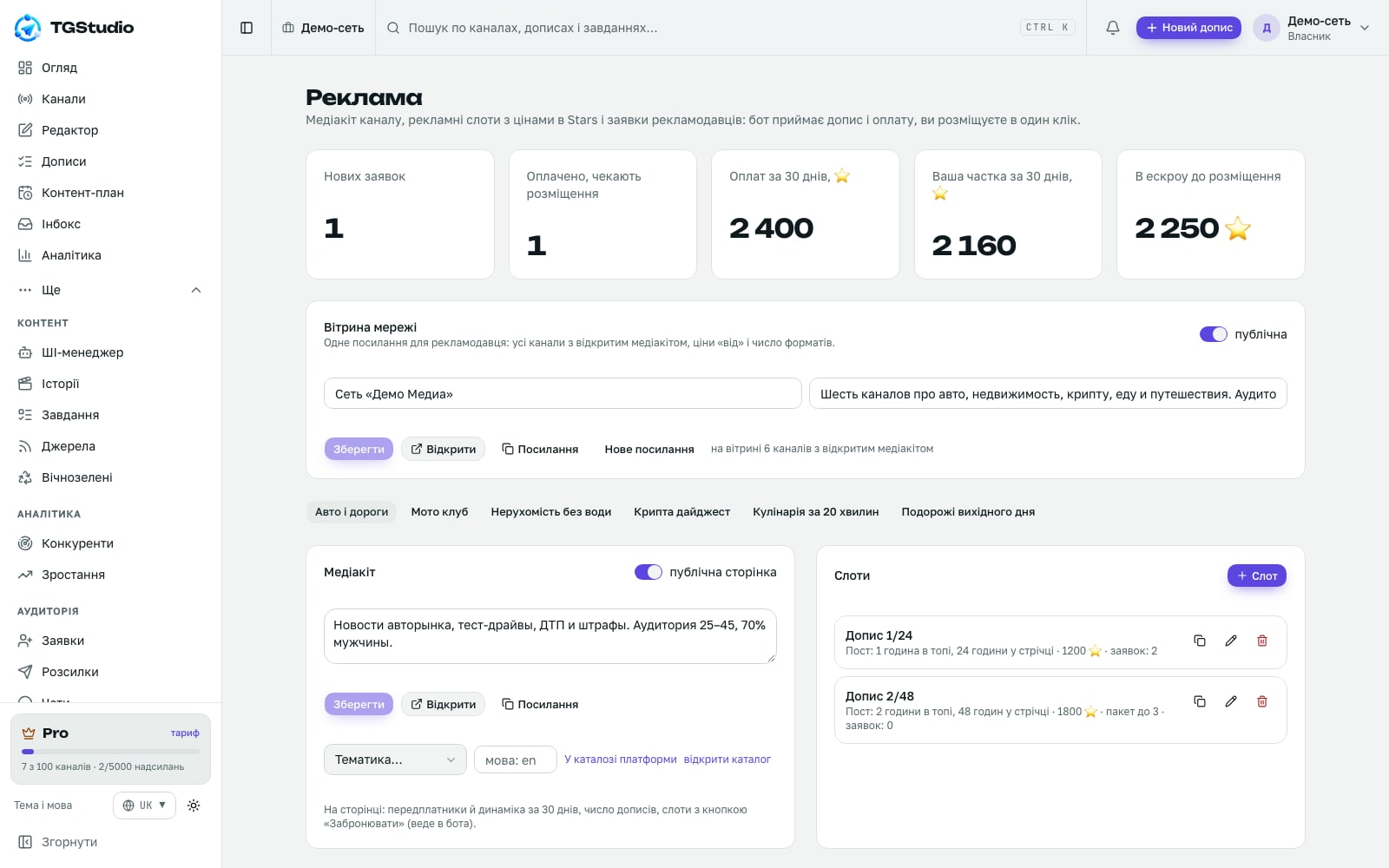Expand the Демо-сеть account menu
The height and width of the screenshot is (868, 1389).
click(x=1312, y=28)
